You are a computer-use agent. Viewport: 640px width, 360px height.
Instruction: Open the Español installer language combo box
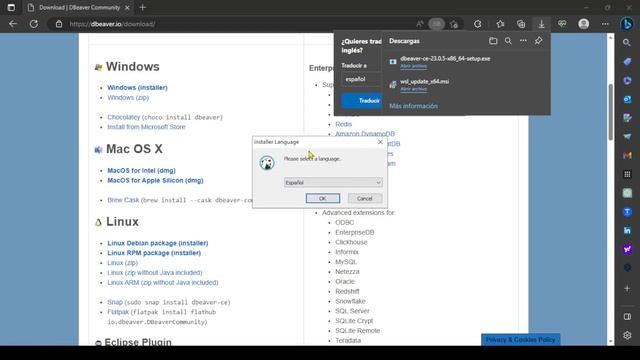[333, 182]
